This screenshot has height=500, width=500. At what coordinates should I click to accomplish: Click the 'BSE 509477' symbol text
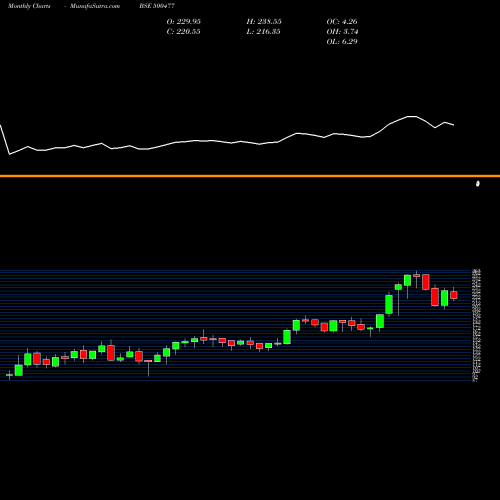[x=157, y=6]
